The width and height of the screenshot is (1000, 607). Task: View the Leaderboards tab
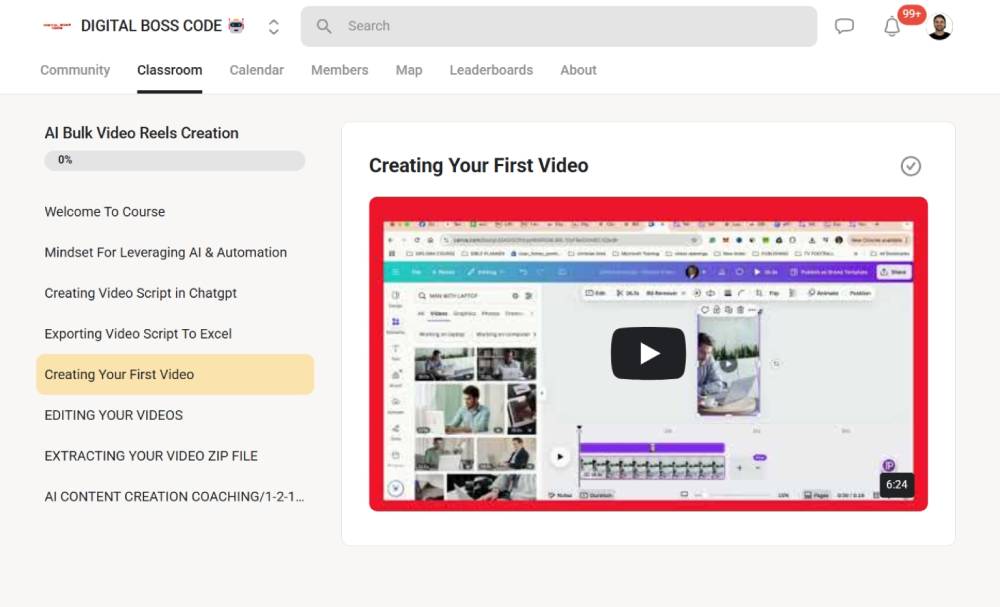point(491,70)
